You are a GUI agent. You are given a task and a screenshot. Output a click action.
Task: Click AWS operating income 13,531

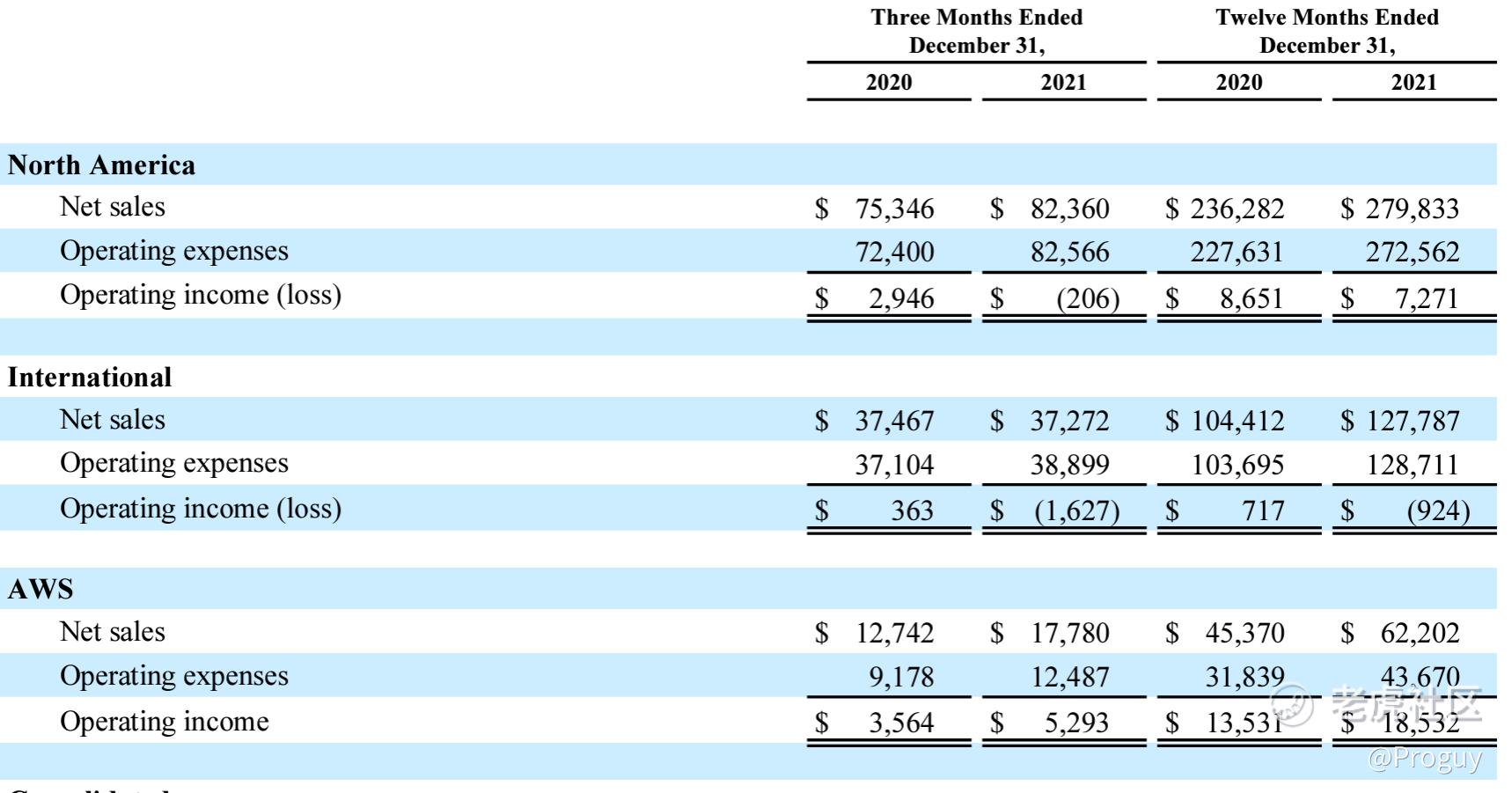click(1244, 723)
